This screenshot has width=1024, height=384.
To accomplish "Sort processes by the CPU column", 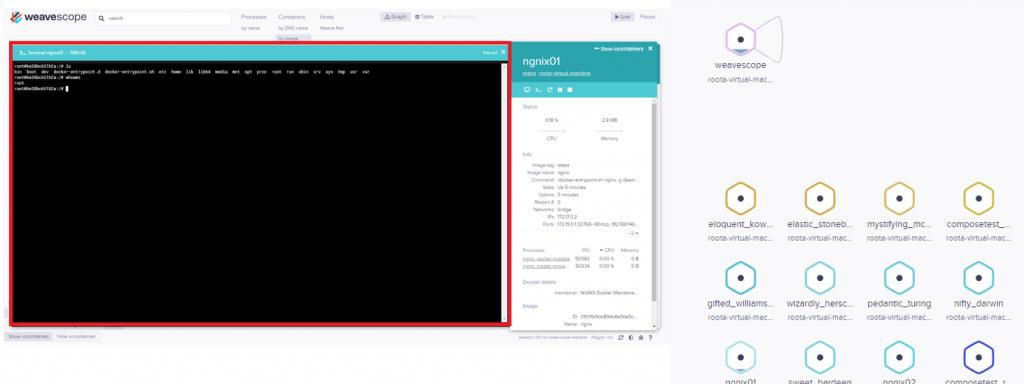I will click(x=607, y=250).
